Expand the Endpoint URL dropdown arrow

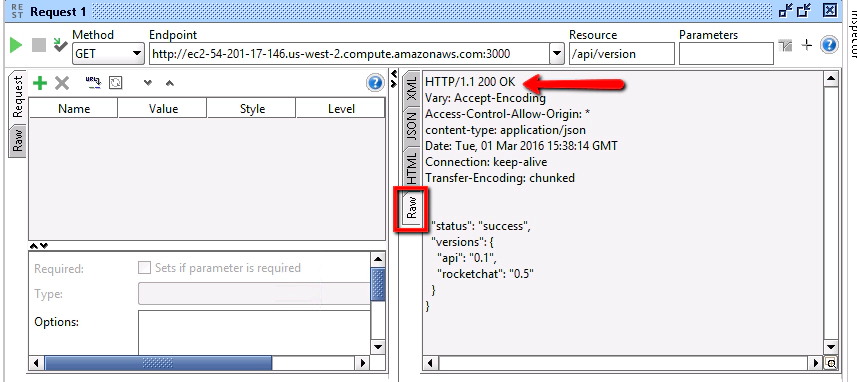(556, 54)
